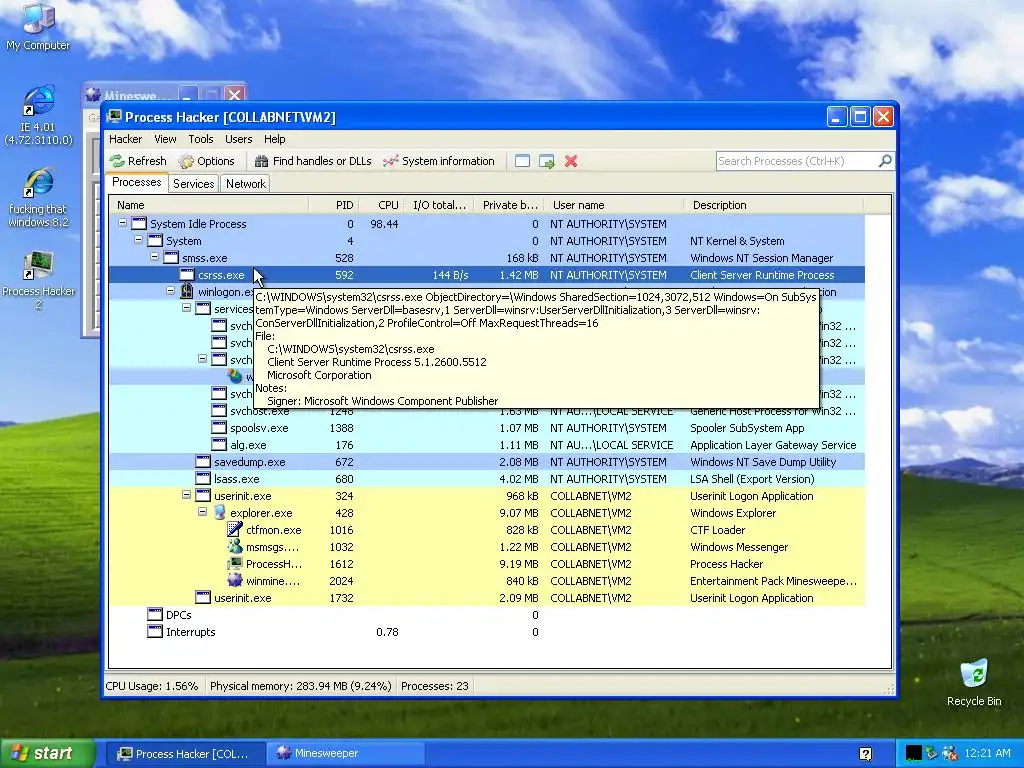The height and width of the screenshot is (768, 1024).
Task: Open the fucking that windows 8.2 shortcut
Action: 38,197
